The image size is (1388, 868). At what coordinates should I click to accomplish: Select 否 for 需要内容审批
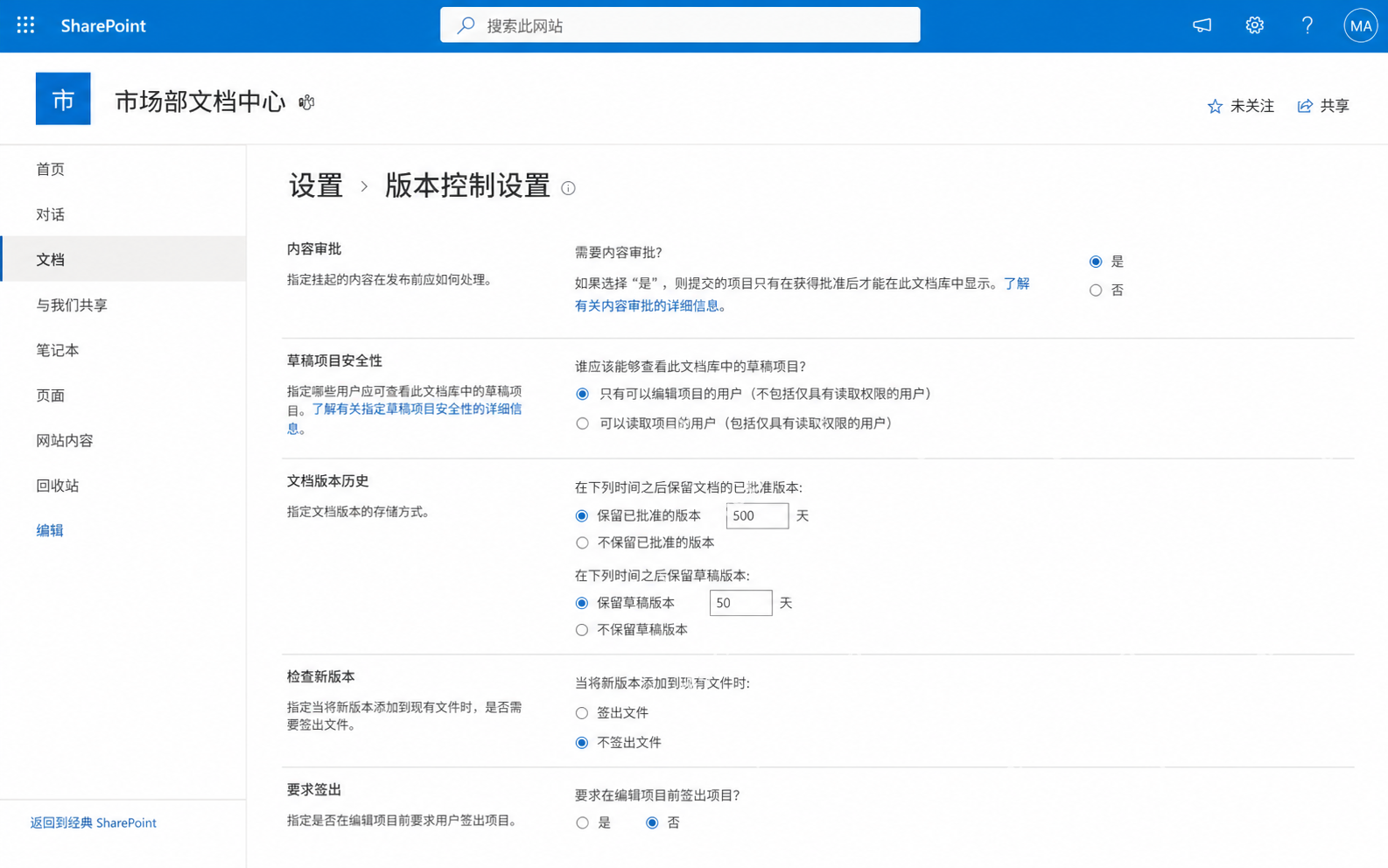pyautogui.click(x=1096, y=290)
